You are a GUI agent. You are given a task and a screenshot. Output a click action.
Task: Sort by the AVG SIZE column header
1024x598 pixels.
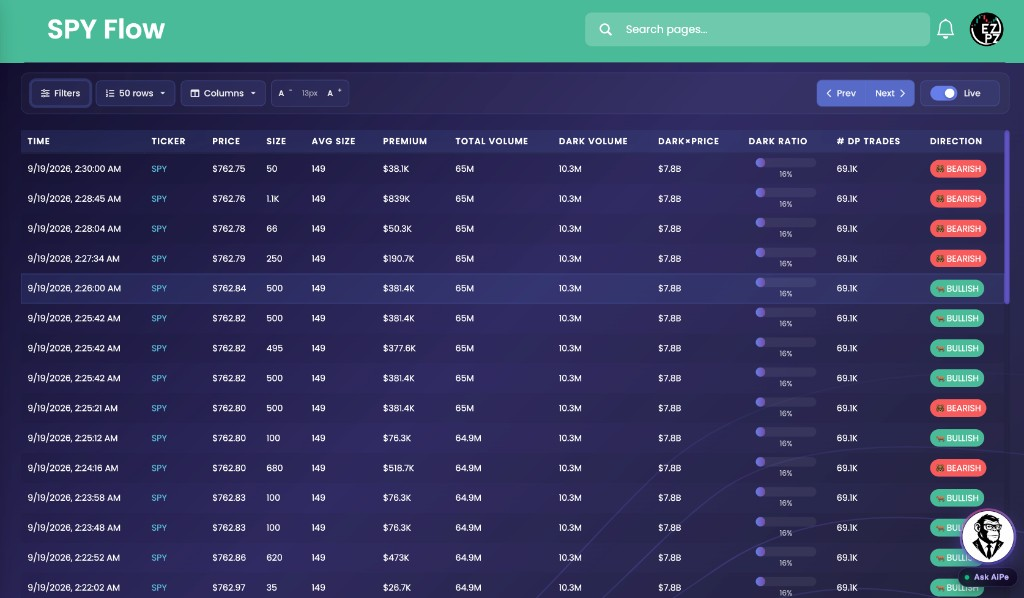pyautogui.click(x=333, y=141)
